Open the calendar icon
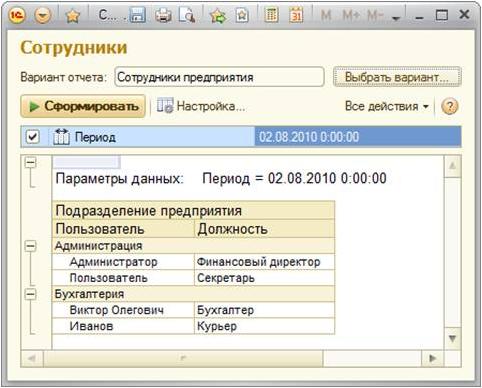482x388 pixels. point(296,15)
